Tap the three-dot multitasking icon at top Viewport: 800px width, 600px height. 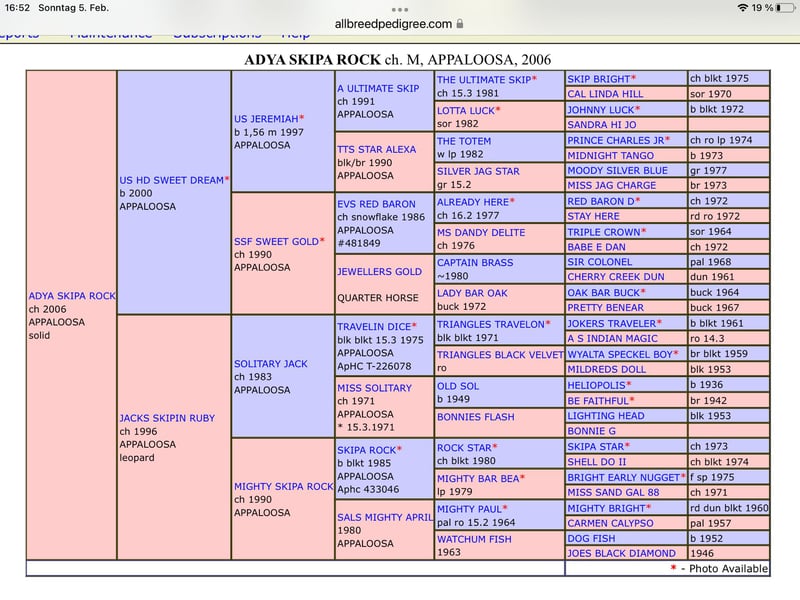400,7
